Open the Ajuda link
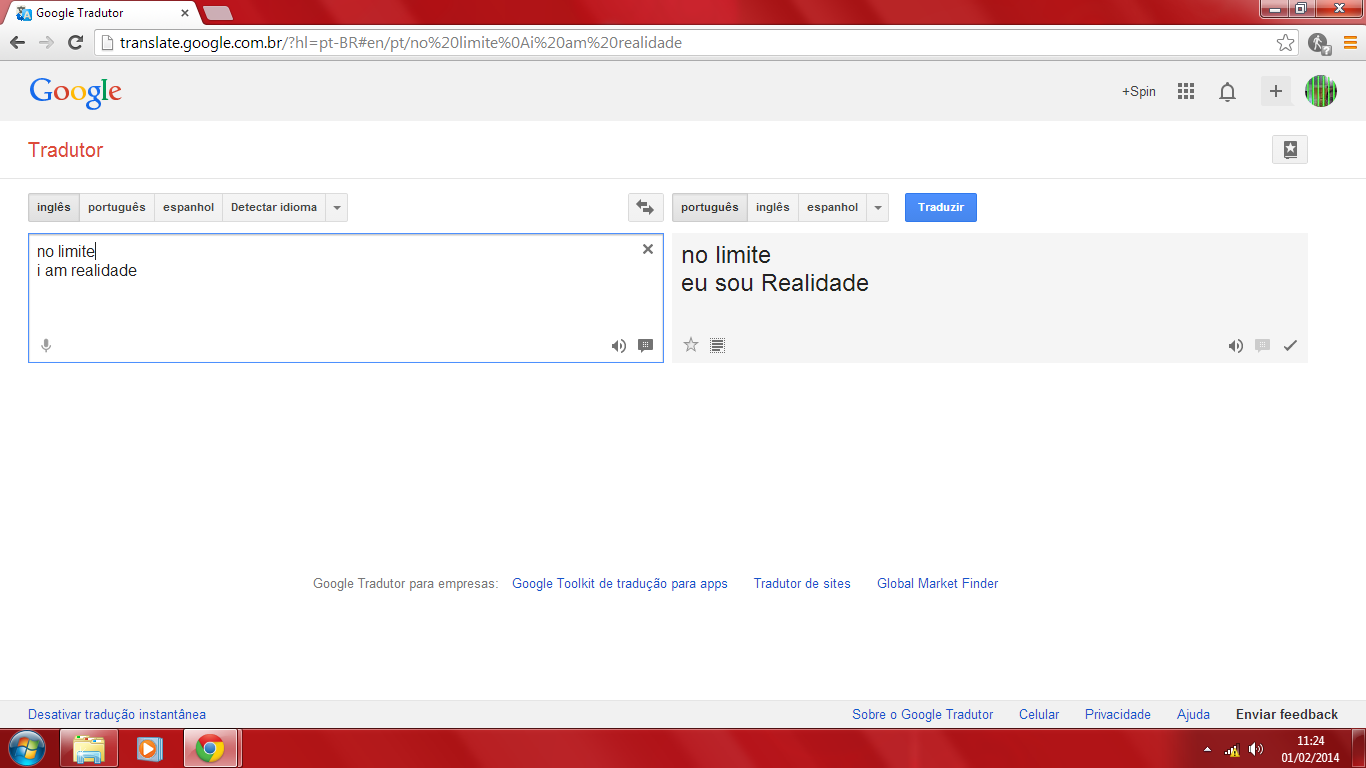1366x768 pixels. (1193, 714)
